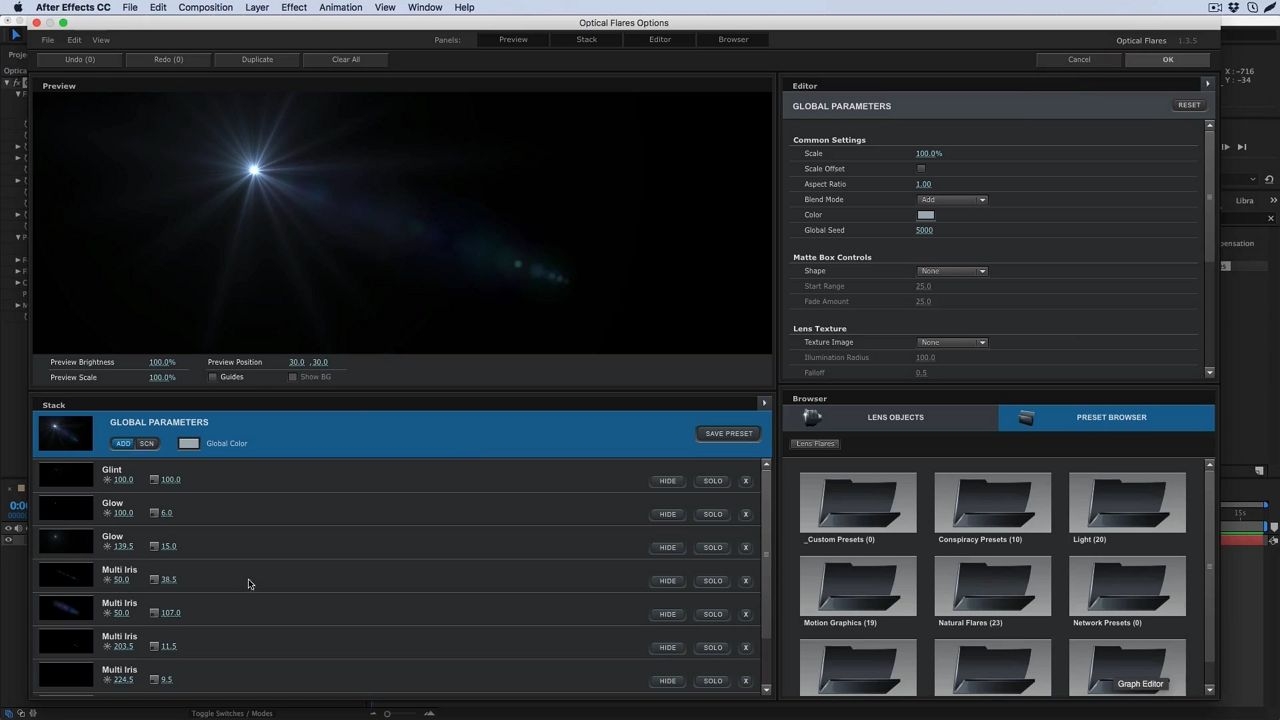Click the Duplicate button
Image resolution: width=1280 pixels, height=720 pixels.
(x=257, y=59)
